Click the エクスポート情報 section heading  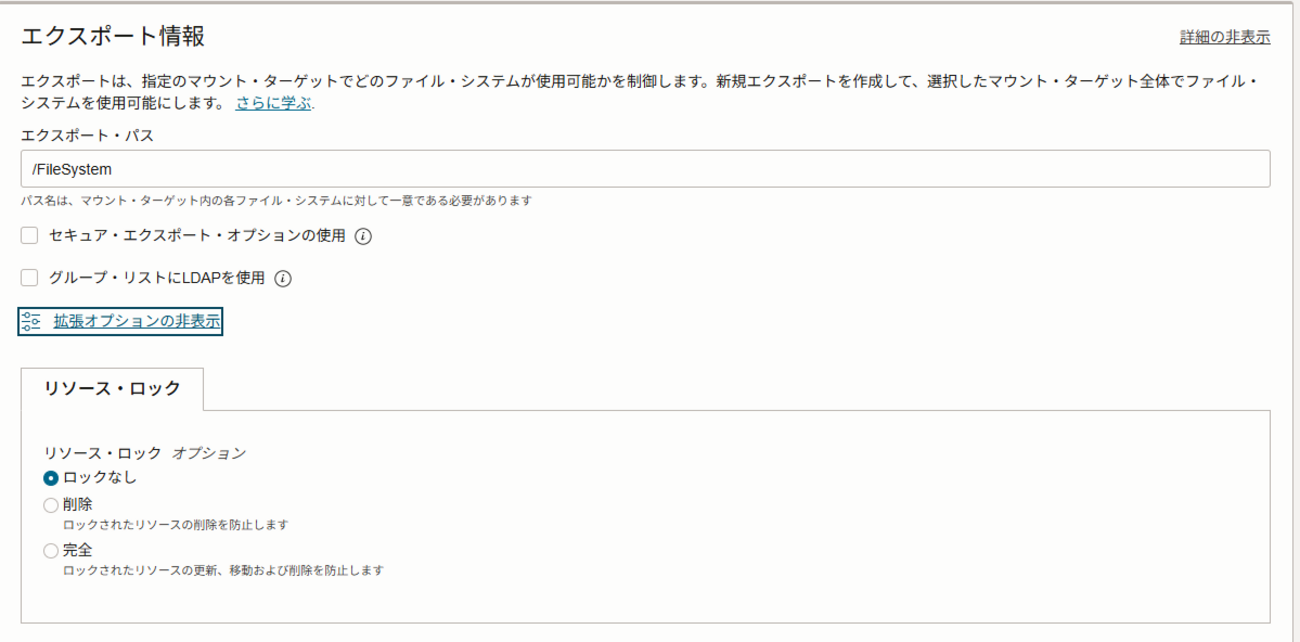click(113, 37)
